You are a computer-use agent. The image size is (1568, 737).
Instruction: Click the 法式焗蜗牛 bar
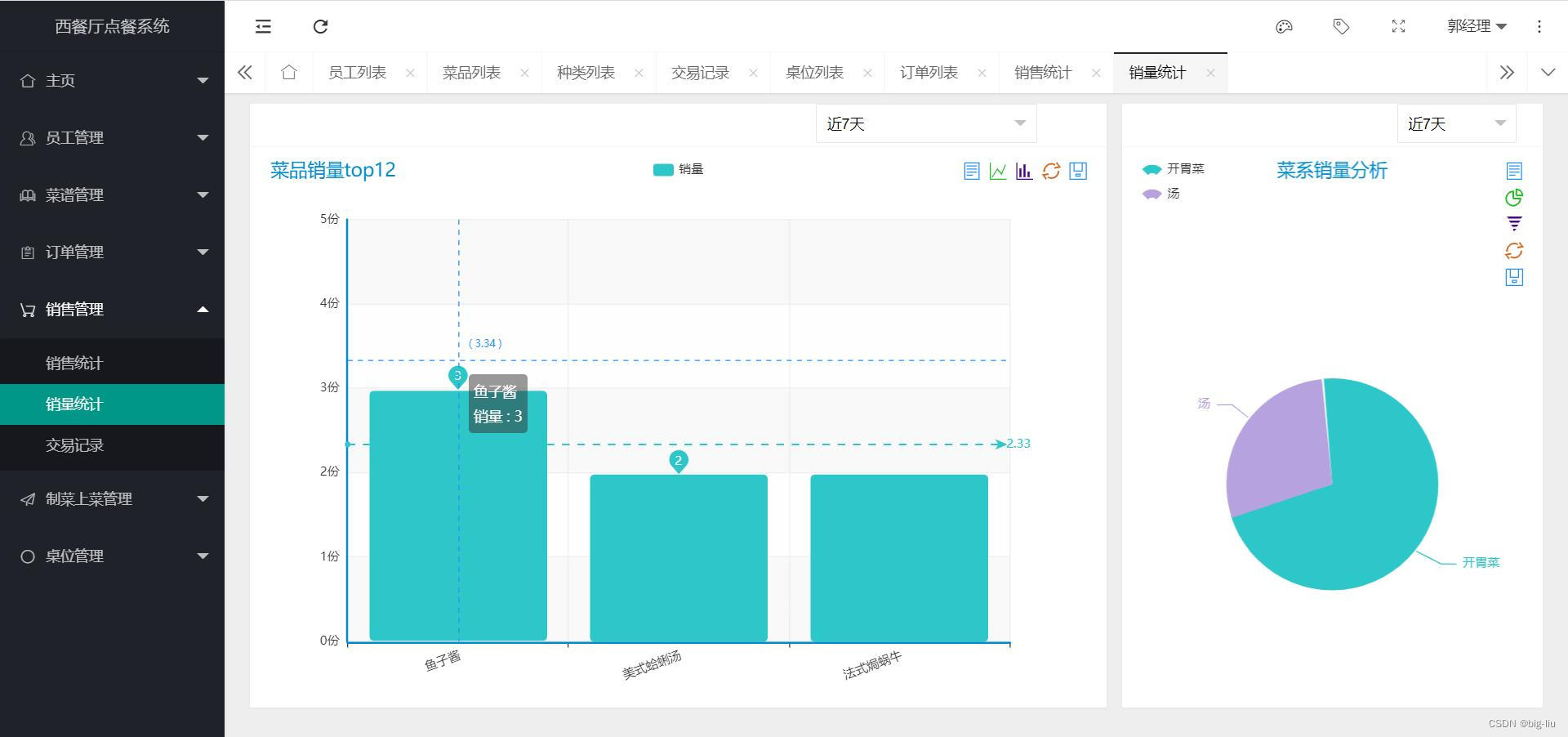899,558
